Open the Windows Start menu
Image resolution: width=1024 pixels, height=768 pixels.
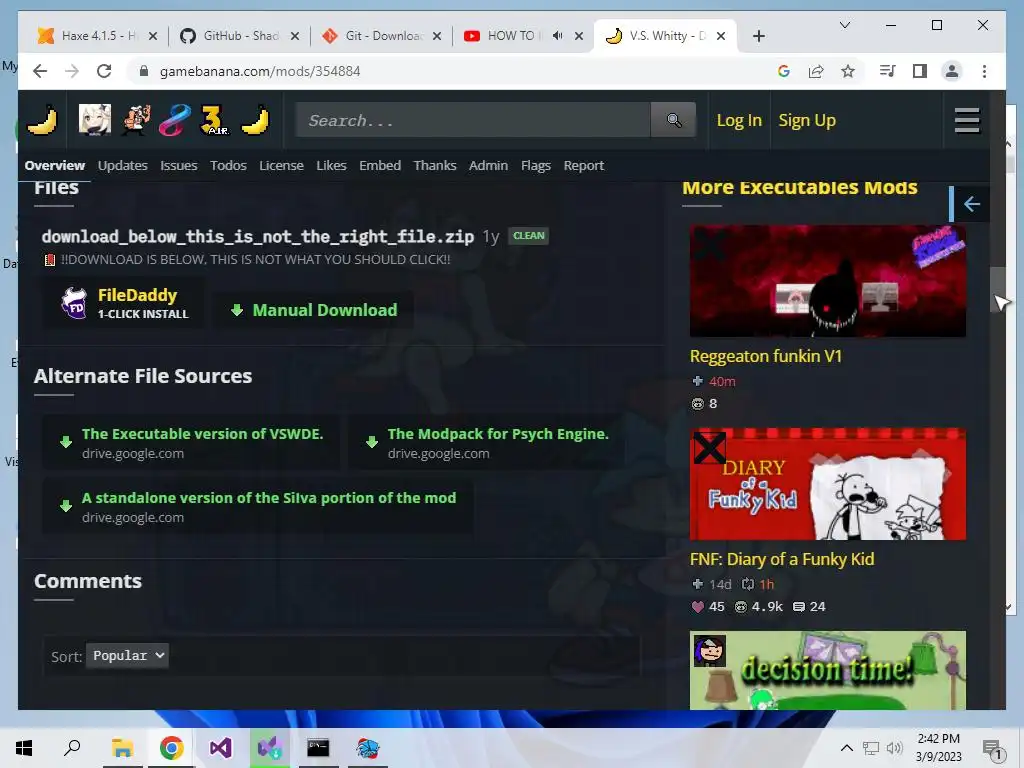click(x=24, y=748)
